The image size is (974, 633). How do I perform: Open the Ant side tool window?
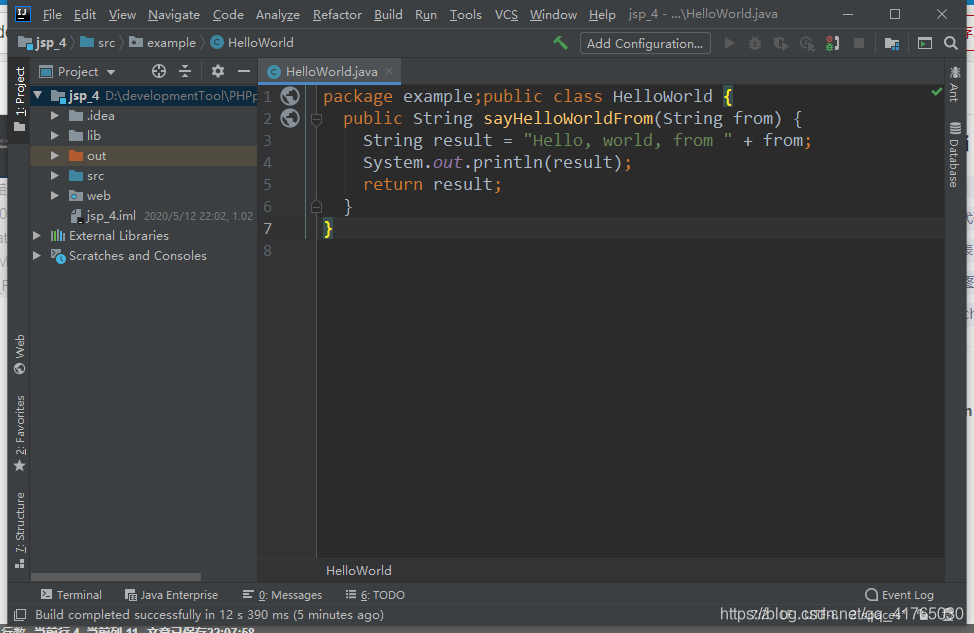[x=954, y=84]
